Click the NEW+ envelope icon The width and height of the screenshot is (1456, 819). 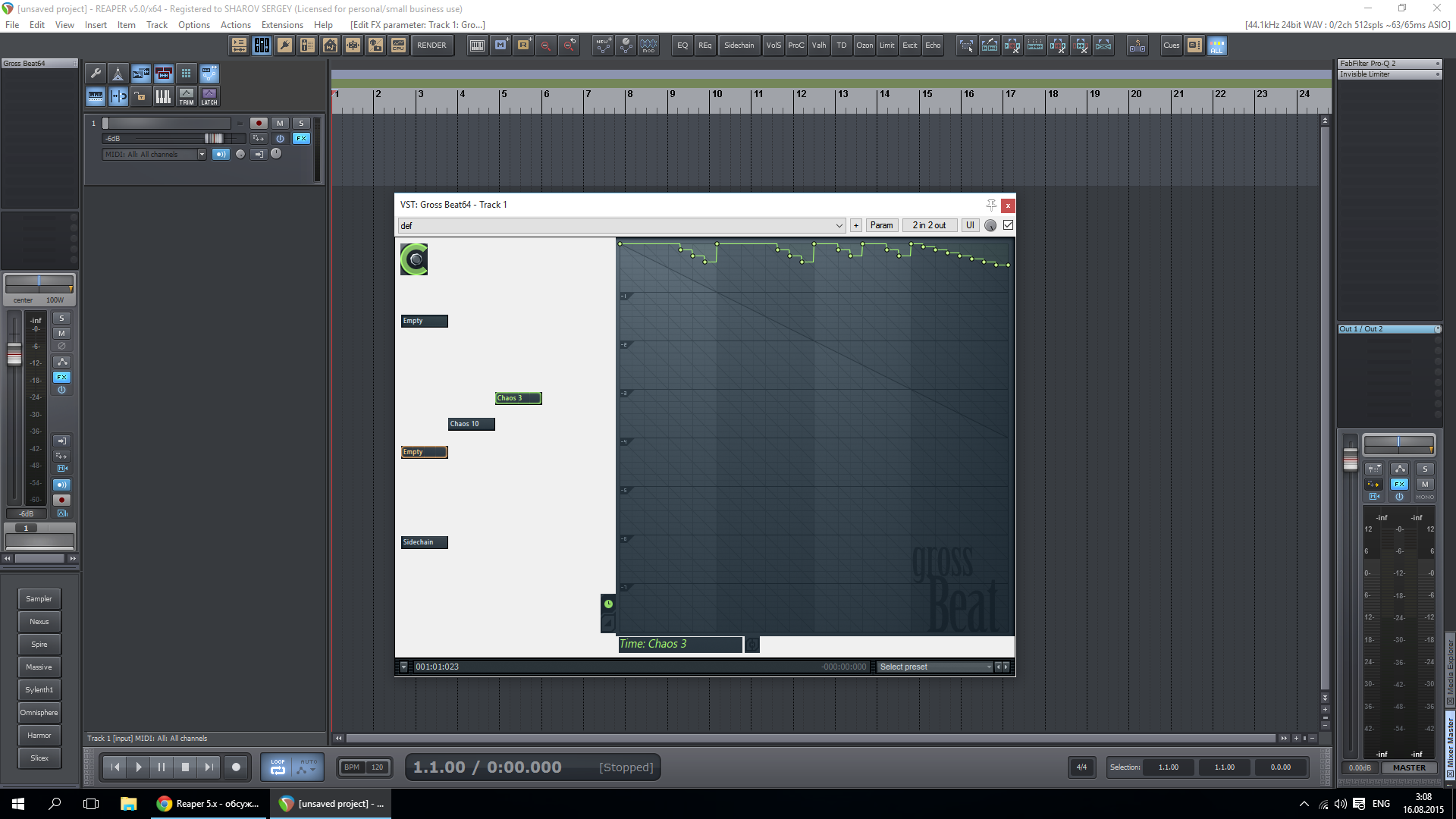pyautogui.click(x=603, y=45)
